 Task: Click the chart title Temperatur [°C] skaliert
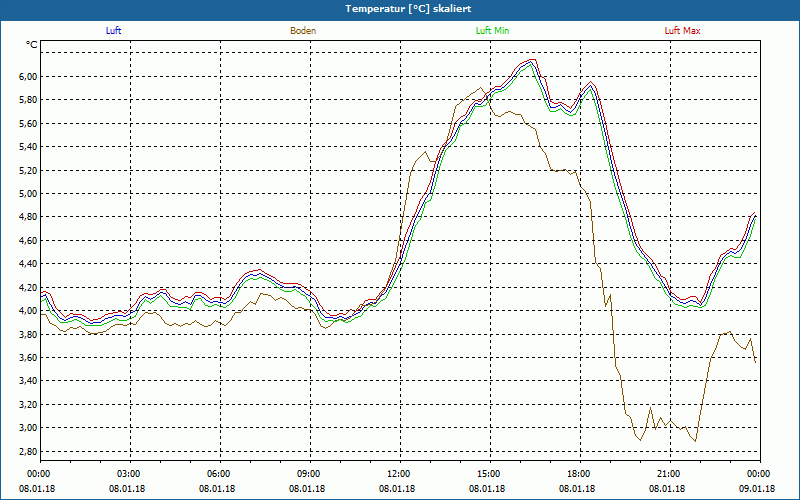point(408,9)
